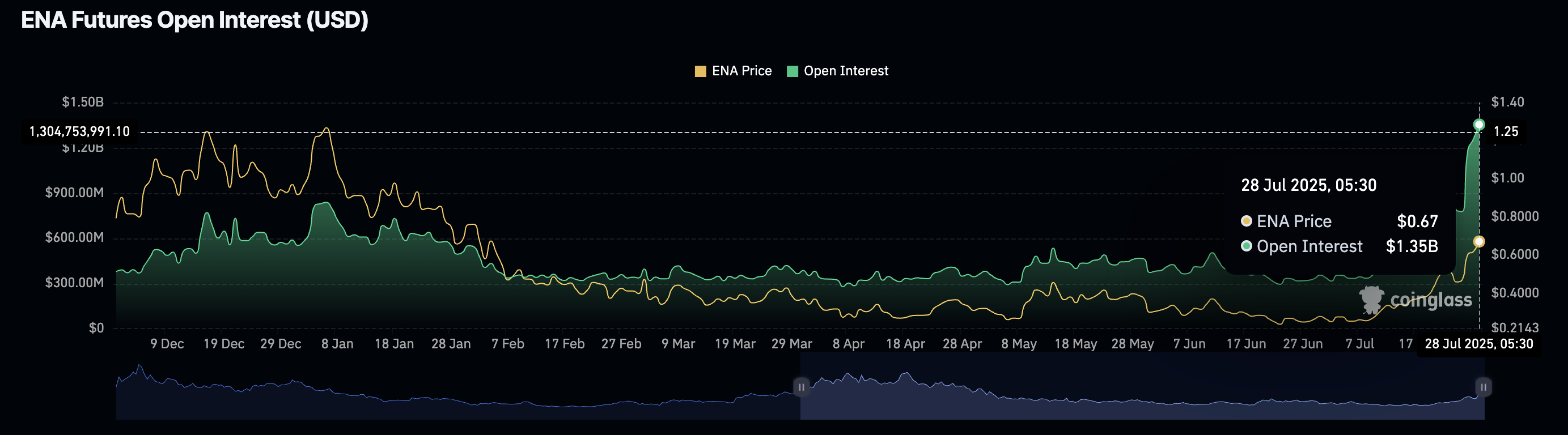
Task: Grab the left range slider handle
Action: [801, 387]
